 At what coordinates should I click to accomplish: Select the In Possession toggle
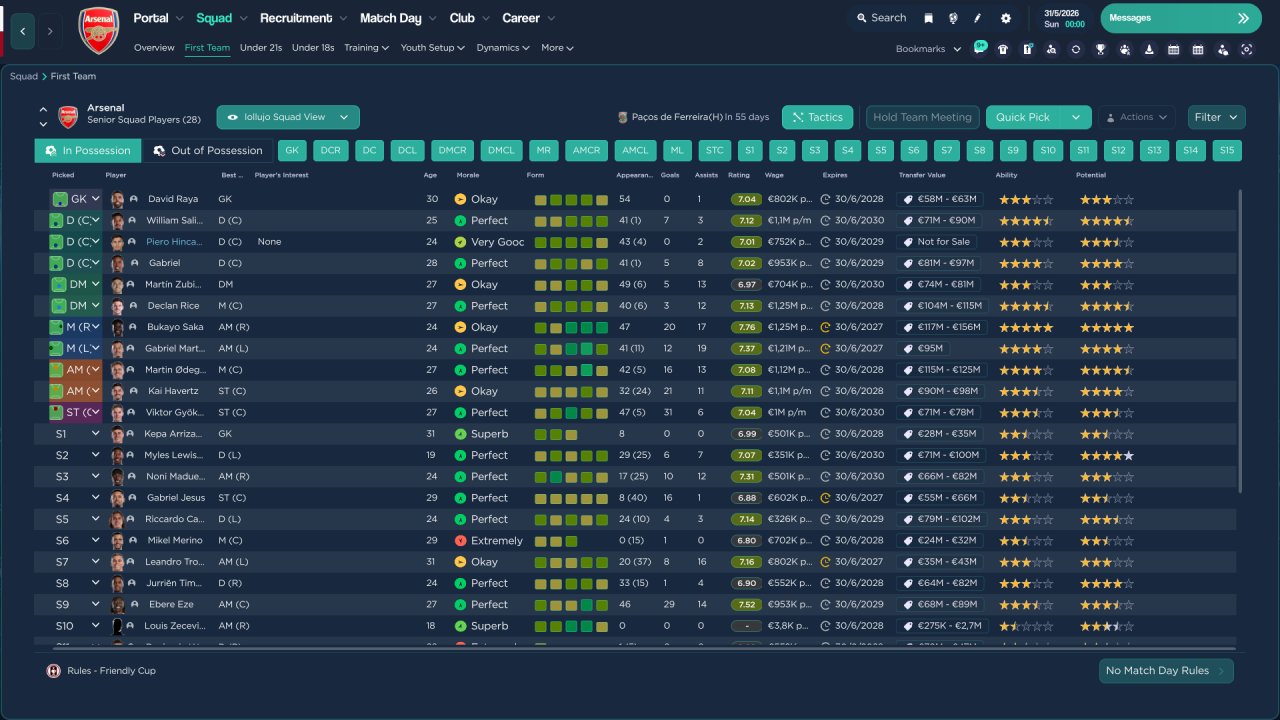87,151
